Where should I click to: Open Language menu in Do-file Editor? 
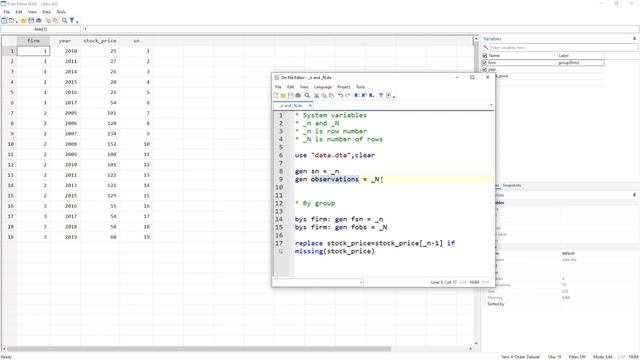[323, 87]
